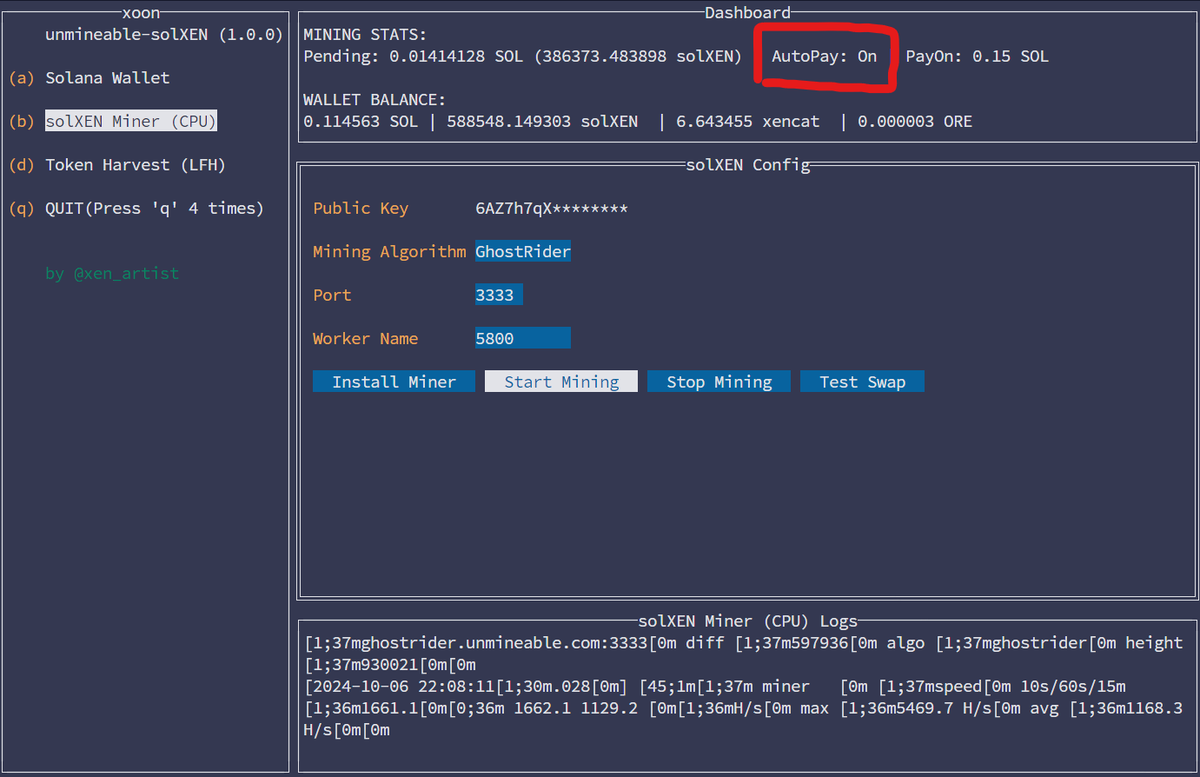Click the WALLET BALANCE heading
1200x777 pixels.
coord(375,100)
